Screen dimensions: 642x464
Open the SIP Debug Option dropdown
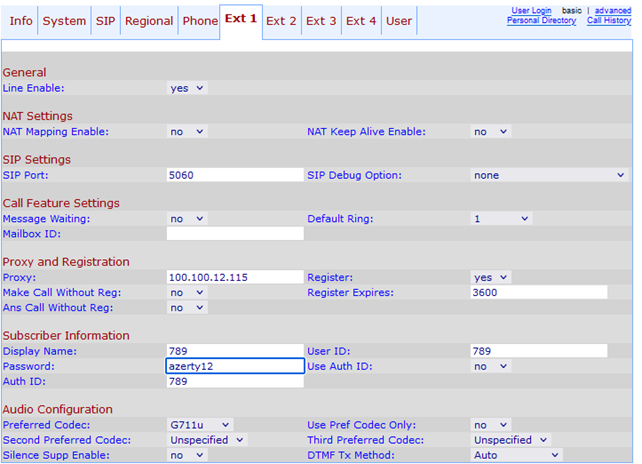click(x=550, y=175)
